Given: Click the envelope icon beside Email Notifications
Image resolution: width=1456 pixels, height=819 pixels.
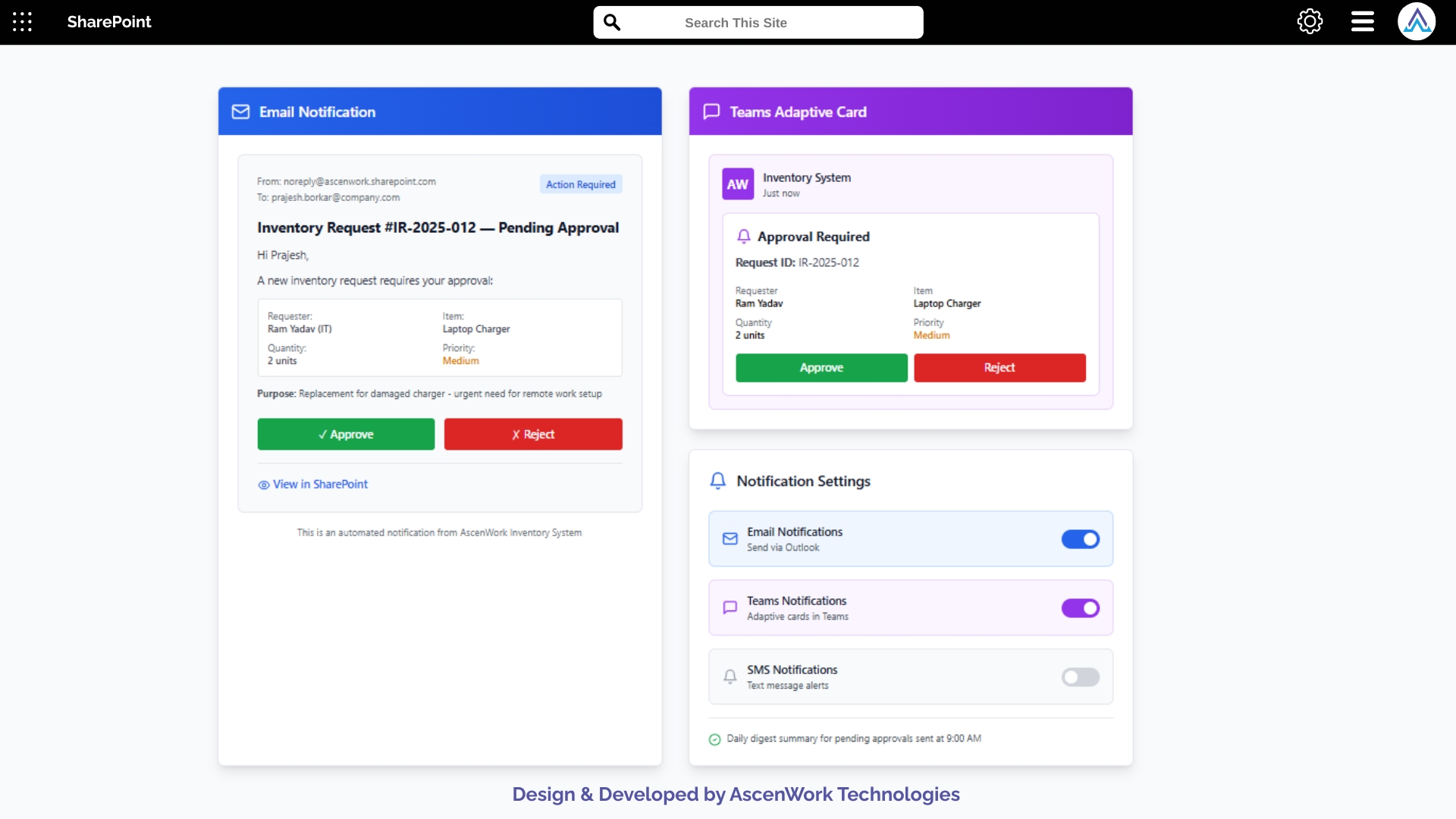Looking at the screenshot, I should pyautogui.click(x=730, y=538).
